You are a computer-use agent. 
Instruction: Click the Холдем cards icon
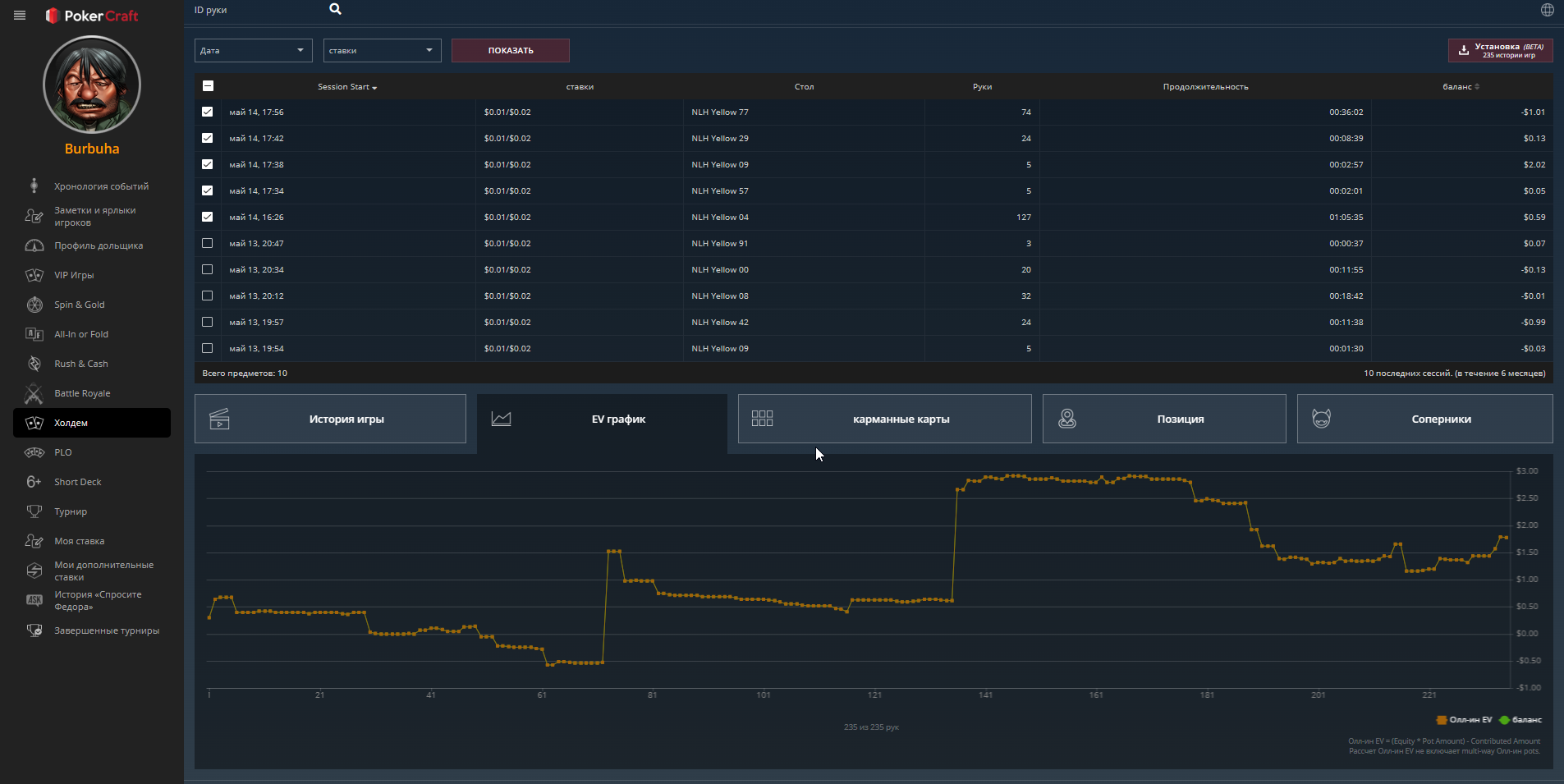pos(34,423)
